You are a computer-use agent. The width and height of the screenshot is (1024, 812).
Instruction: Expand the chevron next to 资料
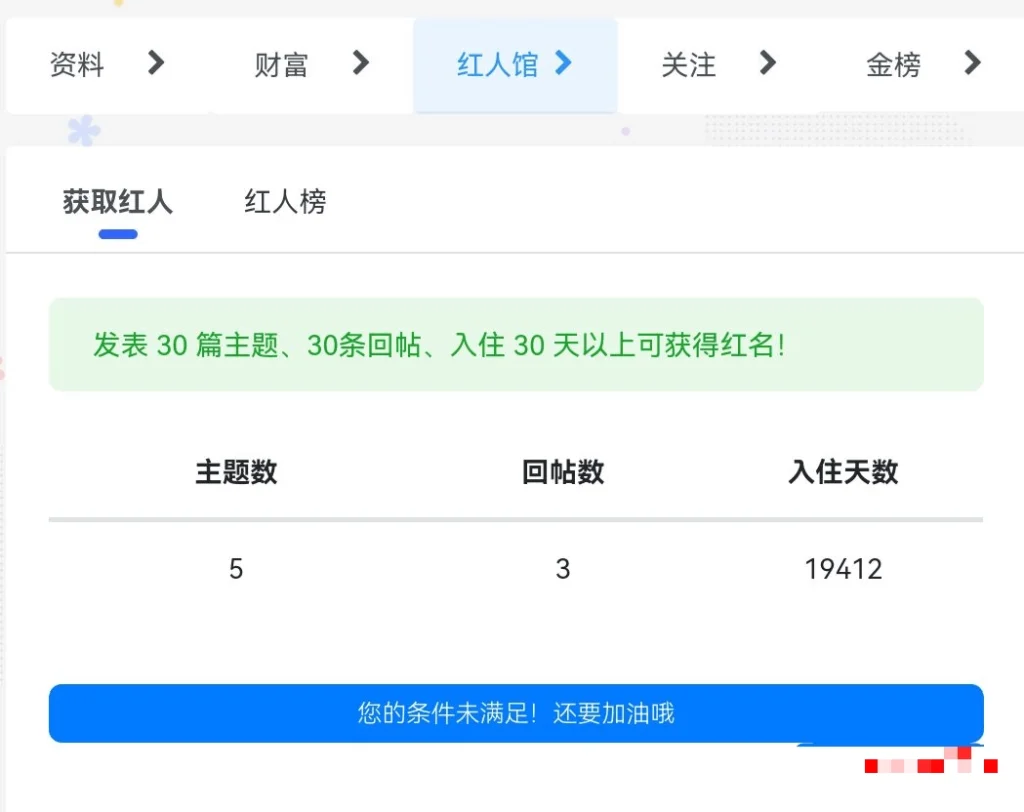[x=155, y=63]
